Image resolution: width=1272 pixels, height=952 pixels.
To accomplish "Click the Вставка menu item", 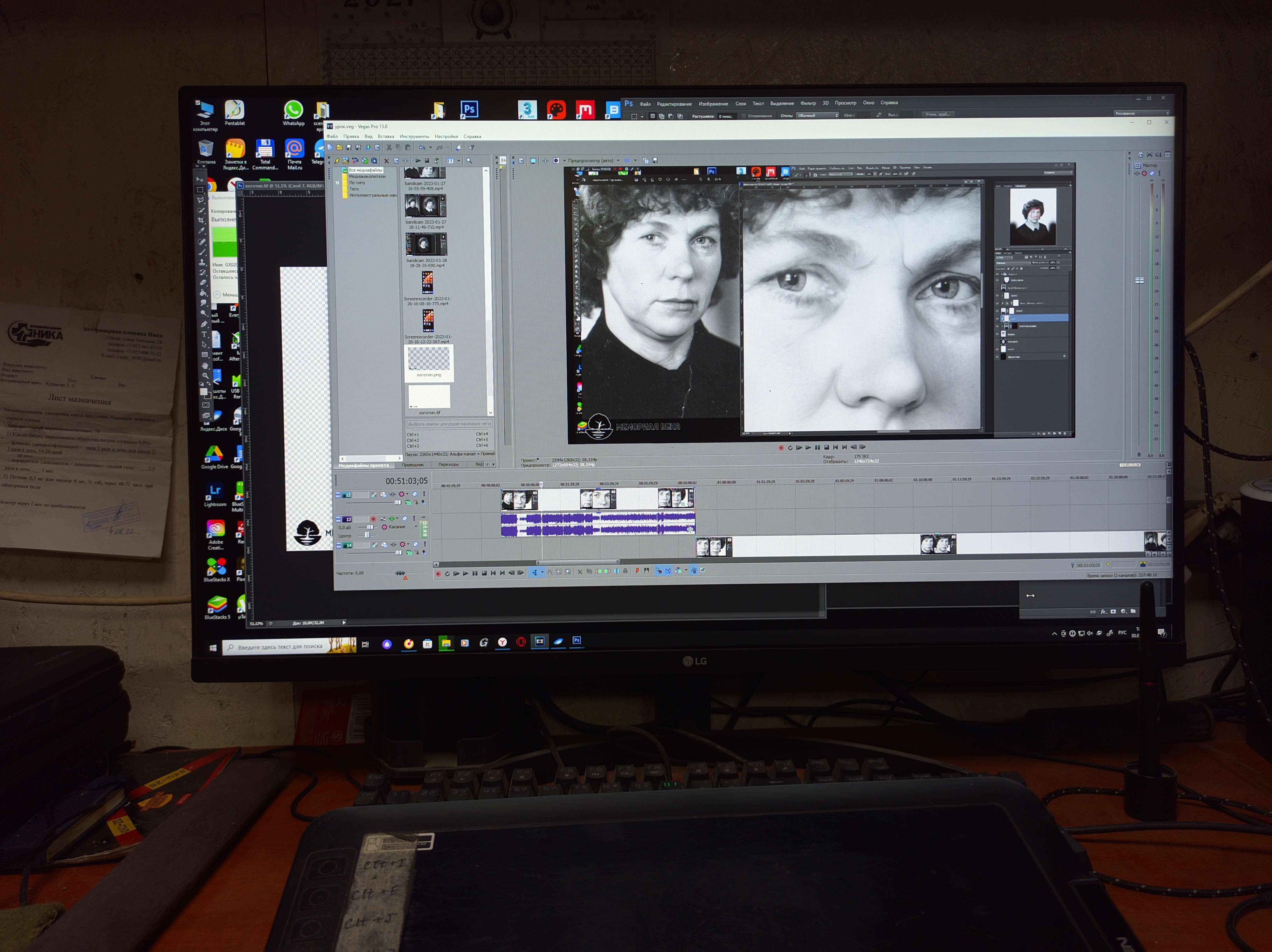I will 385,136.
